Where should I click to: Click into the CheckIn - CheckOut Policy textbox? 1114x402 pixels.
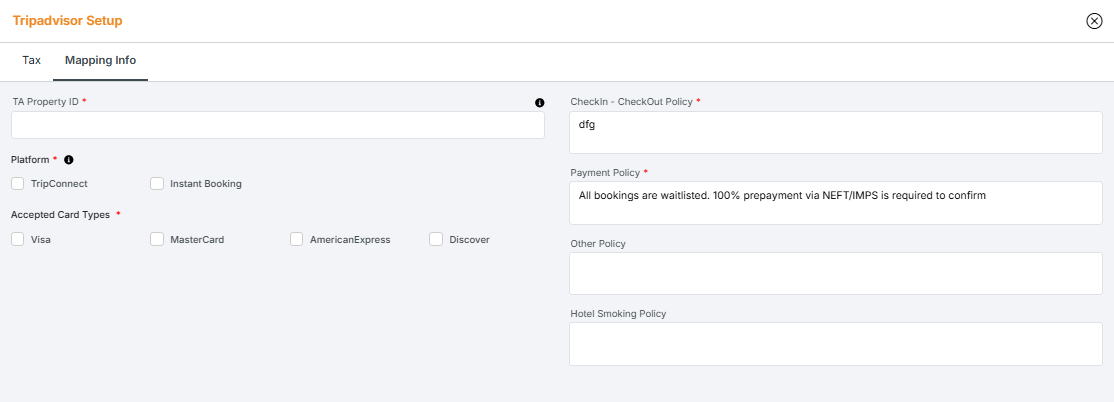[x=835, y=132]
